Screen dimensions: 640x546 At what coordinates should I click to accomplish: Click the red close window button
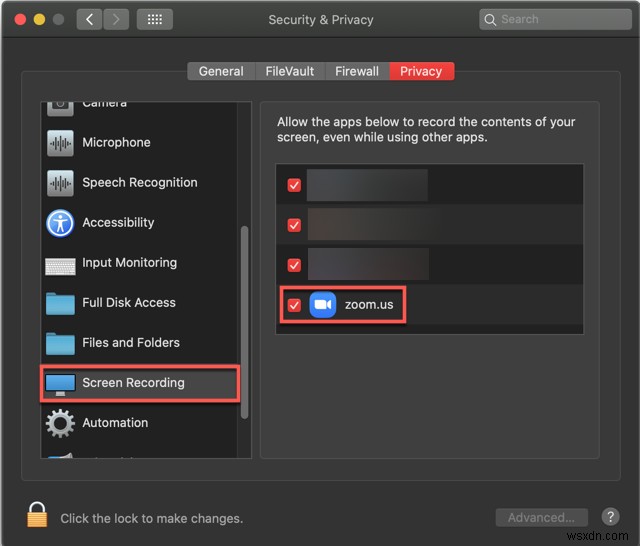(20, 19)
